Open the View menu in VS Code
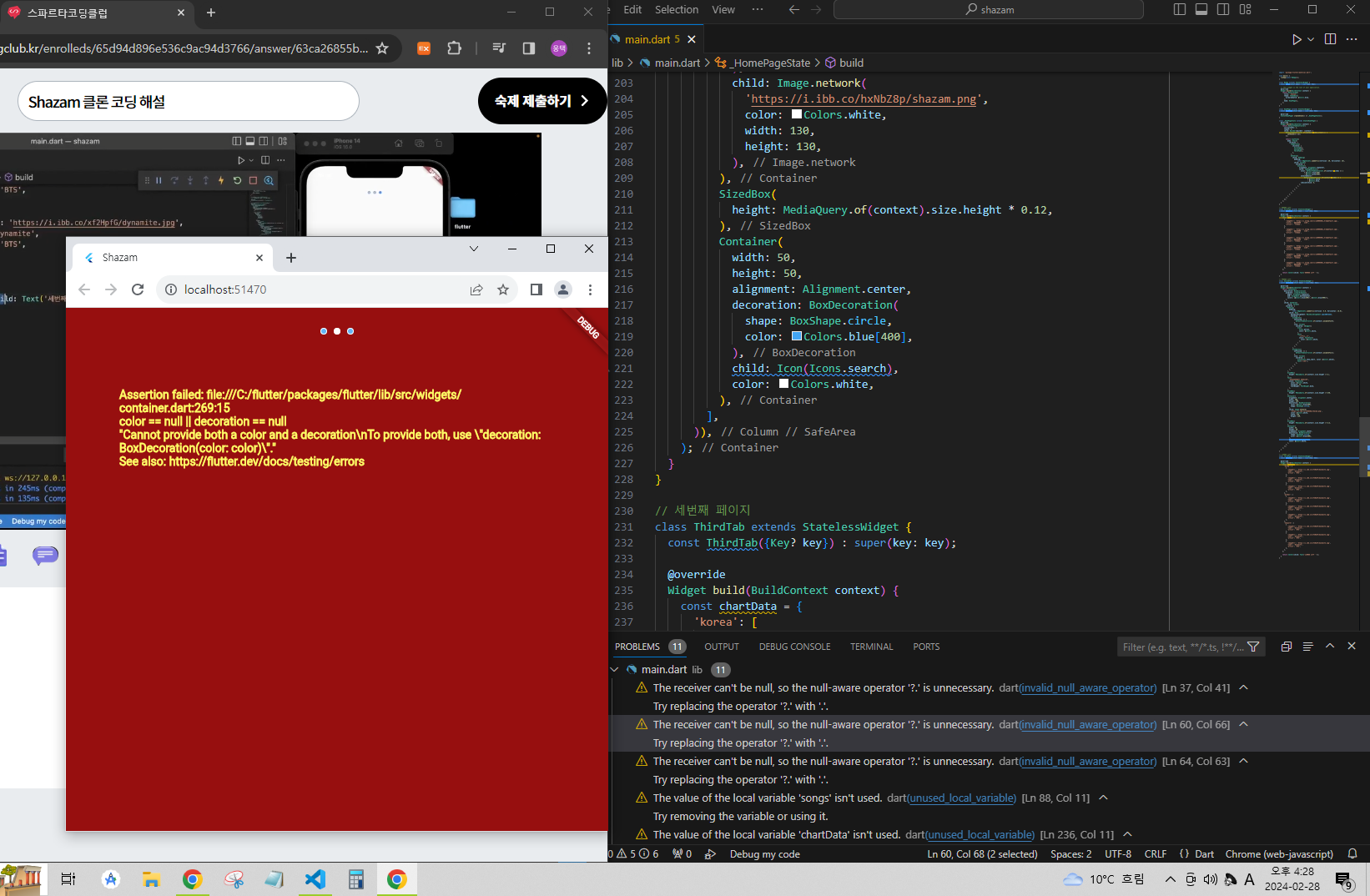This screenshot has height=896, width=1370. point(723,9)
